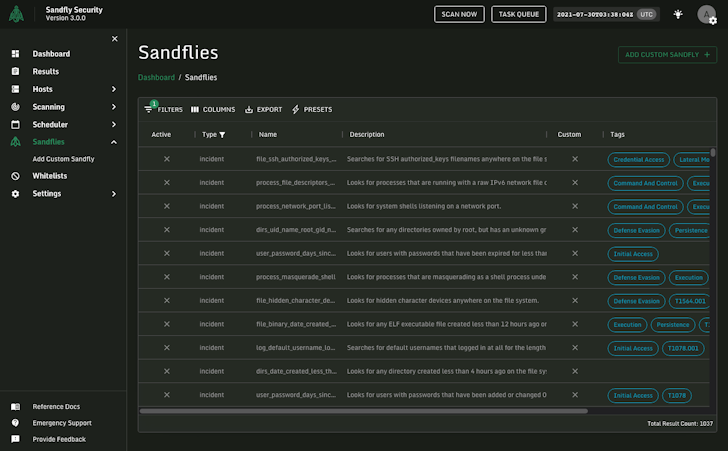The image size is (728, 451).
Task: Click the Hosts server icon
Action: click(15, 89)
